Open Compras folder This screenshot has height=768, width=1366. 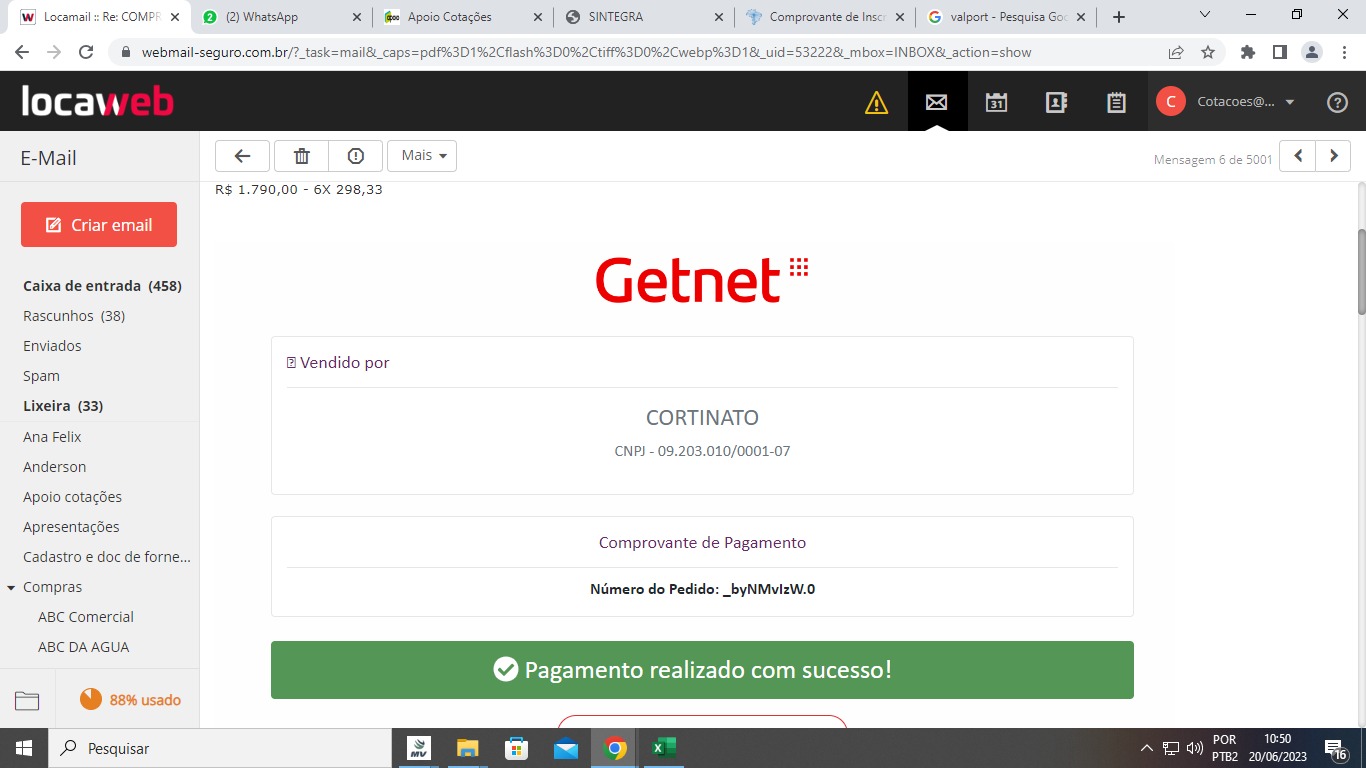52,587
